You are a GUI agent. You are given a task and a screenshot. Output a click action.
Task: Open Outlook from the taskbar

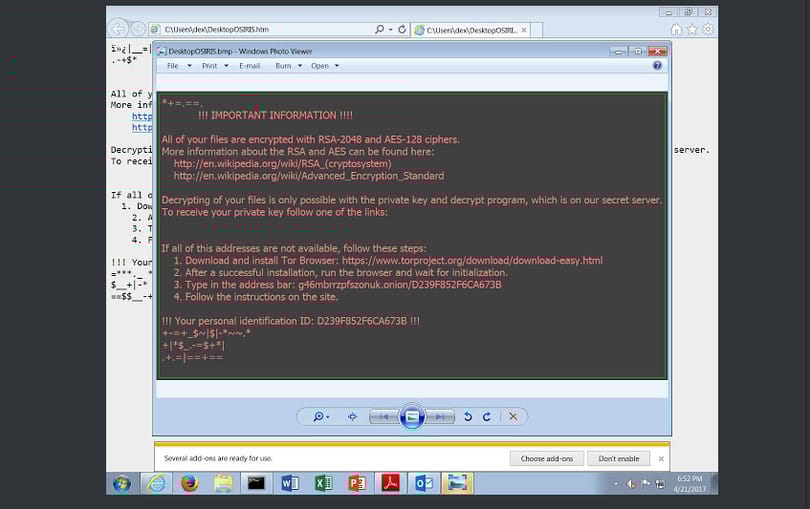point(424,484)
